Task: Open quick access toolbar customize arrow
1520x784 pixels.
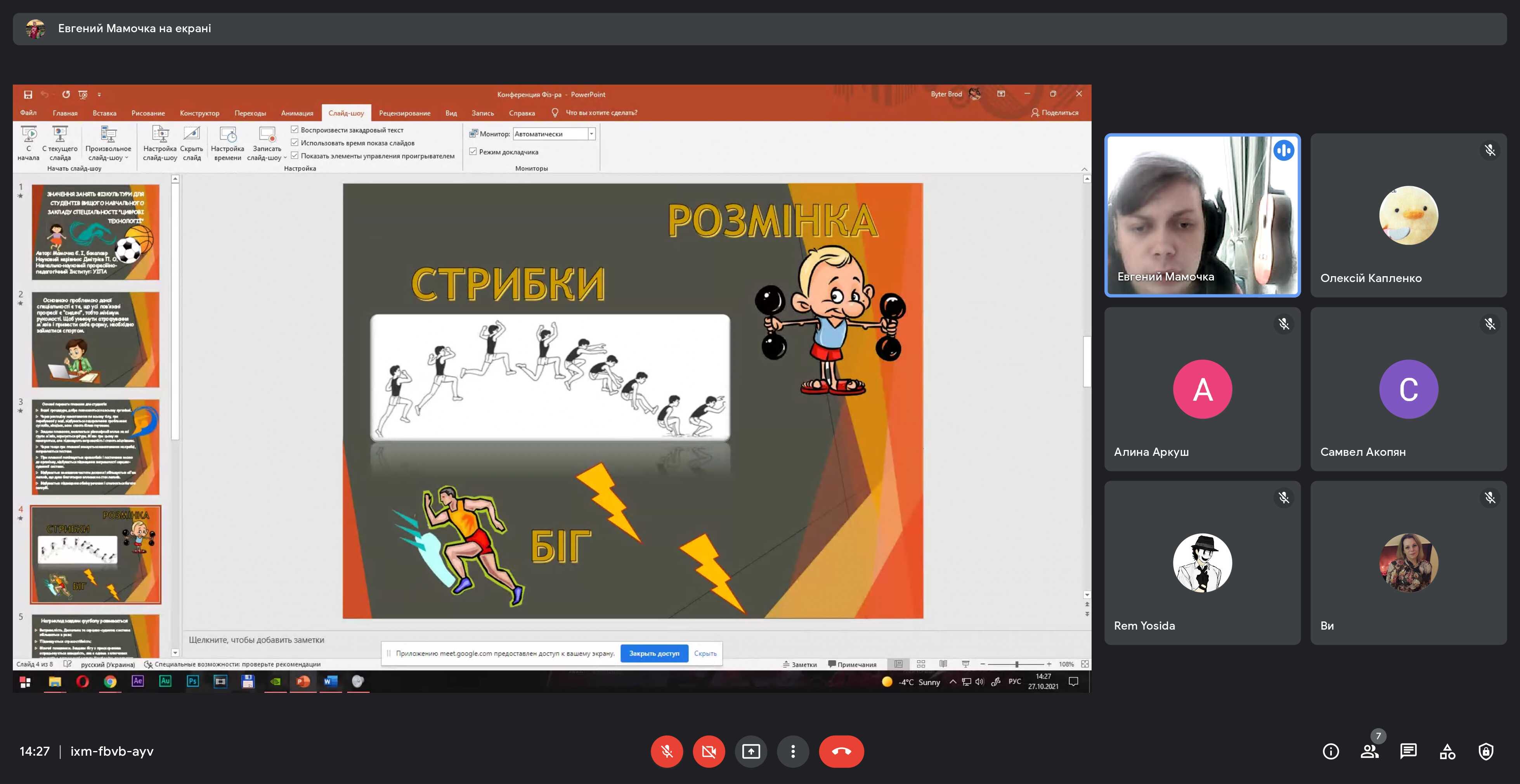Action: click(99, 94)
